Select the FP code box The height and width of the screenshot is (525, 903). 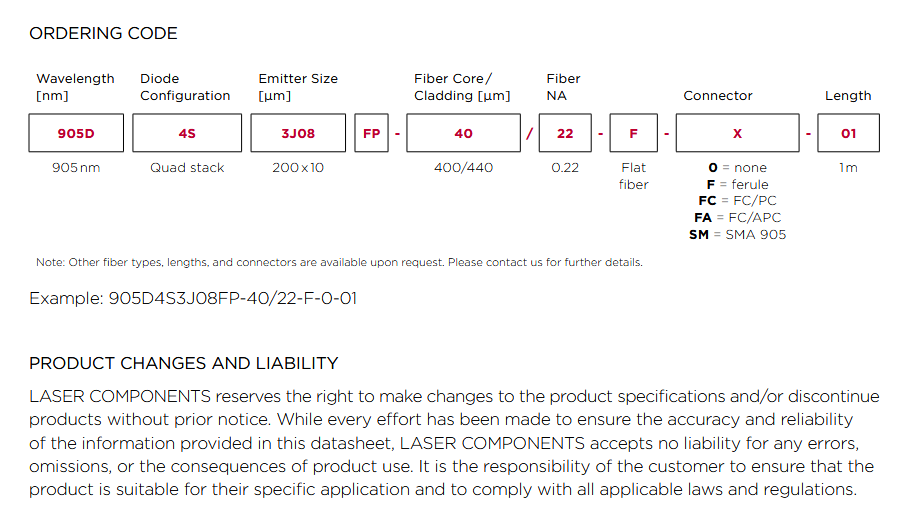(371, 133)
